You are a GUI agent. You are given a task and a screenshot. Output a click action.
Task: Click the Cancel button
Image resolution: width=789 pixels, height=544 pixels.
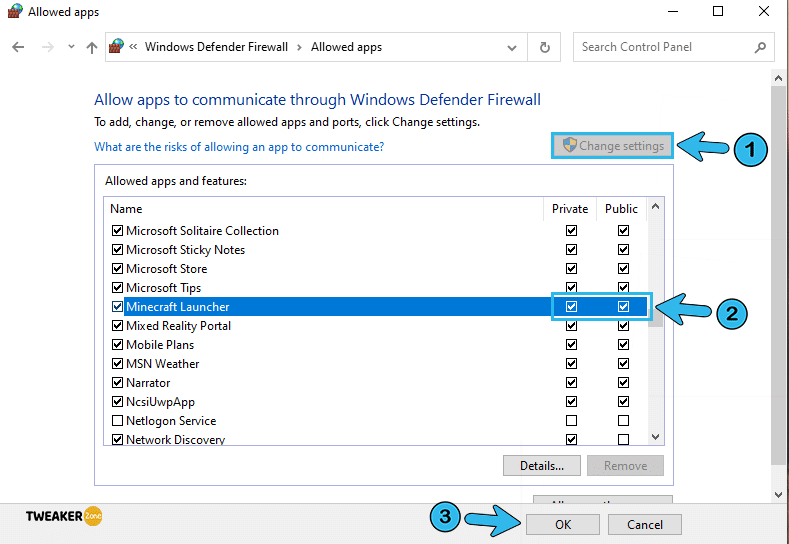(x=645, y=524)
